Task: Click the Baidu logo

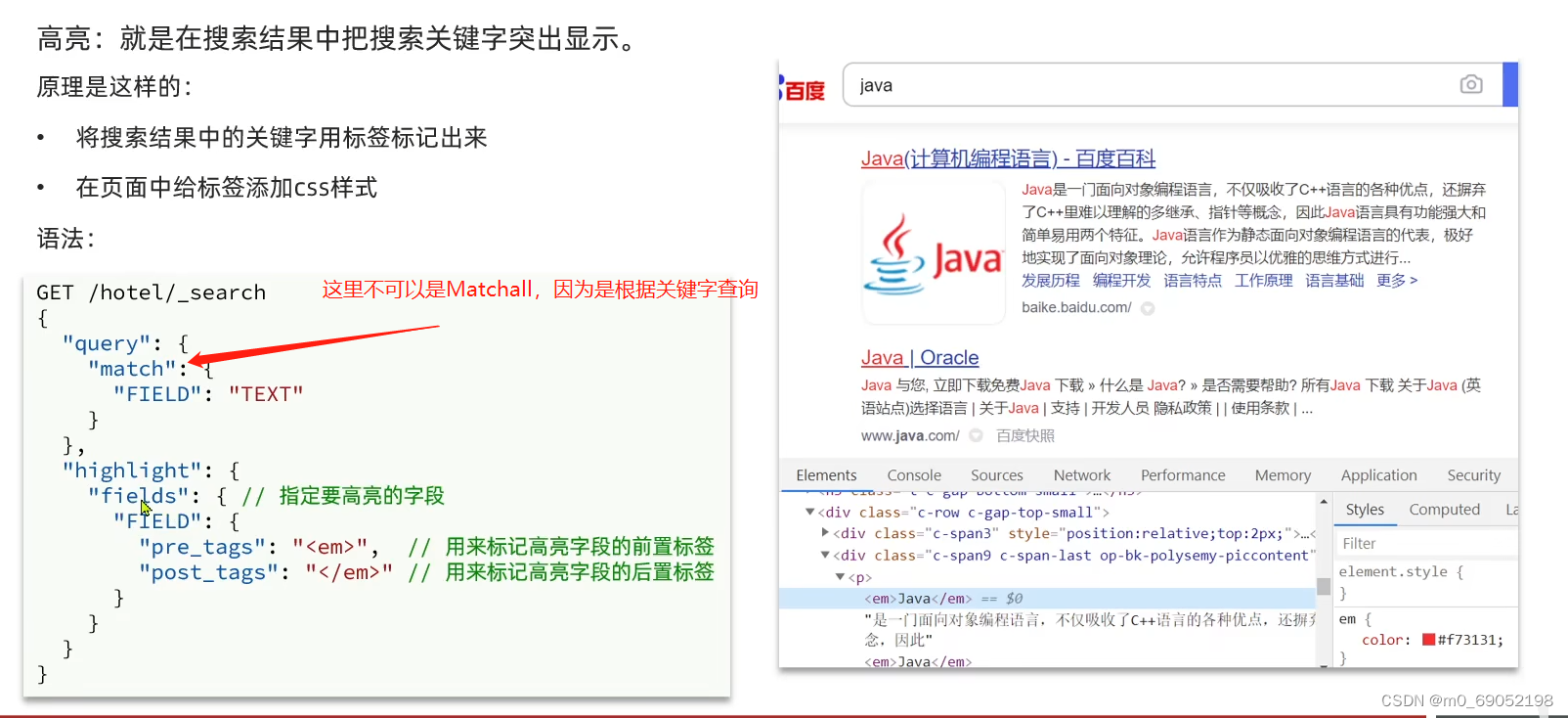Action: (x=804, y=89)
